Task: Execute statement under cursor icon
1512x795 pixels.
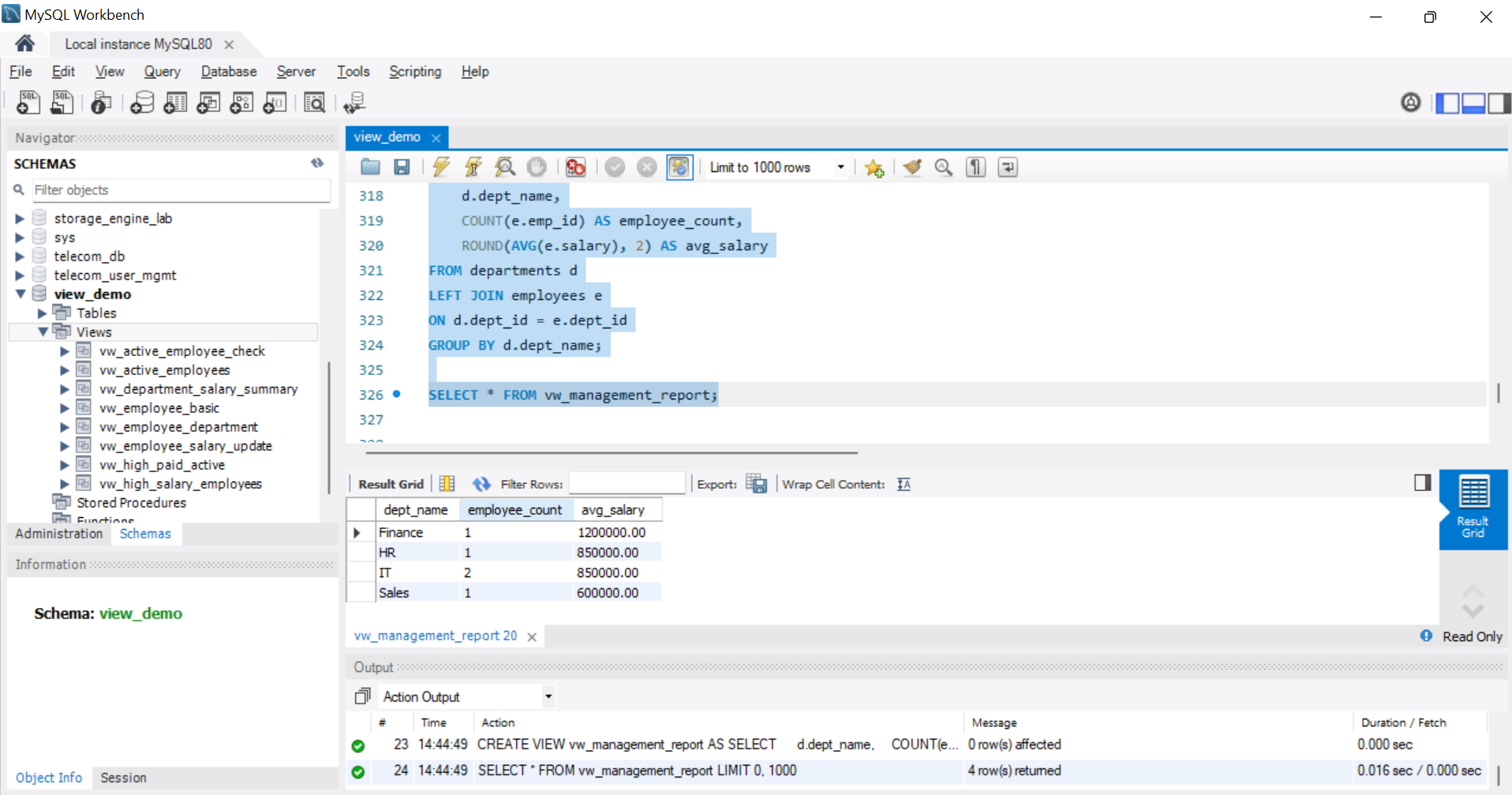Action: pyautogui.click(x=473, y=167)
